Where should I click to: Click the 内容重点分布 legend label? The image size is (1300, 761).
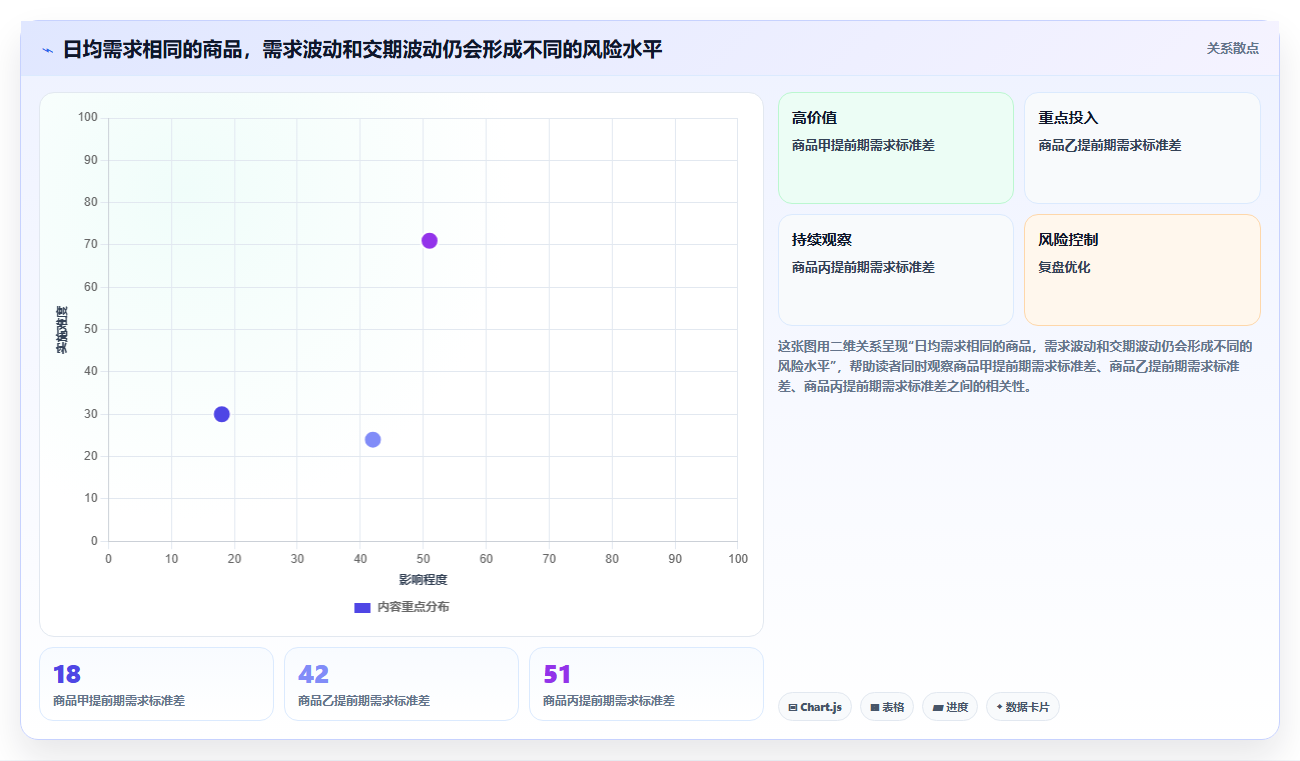[413, 607]
